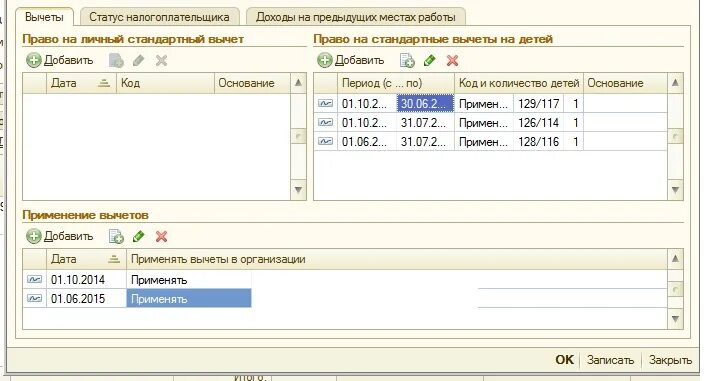
Task: Green plus icon next to personal deduction Добавить
Action: [x=34, y=61]
